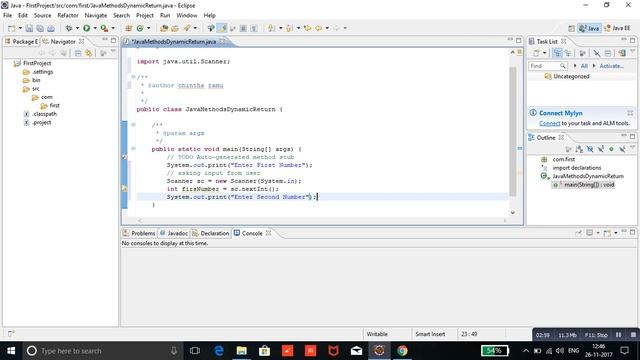Click the editor vertical scrollbar

coord(513,131)
